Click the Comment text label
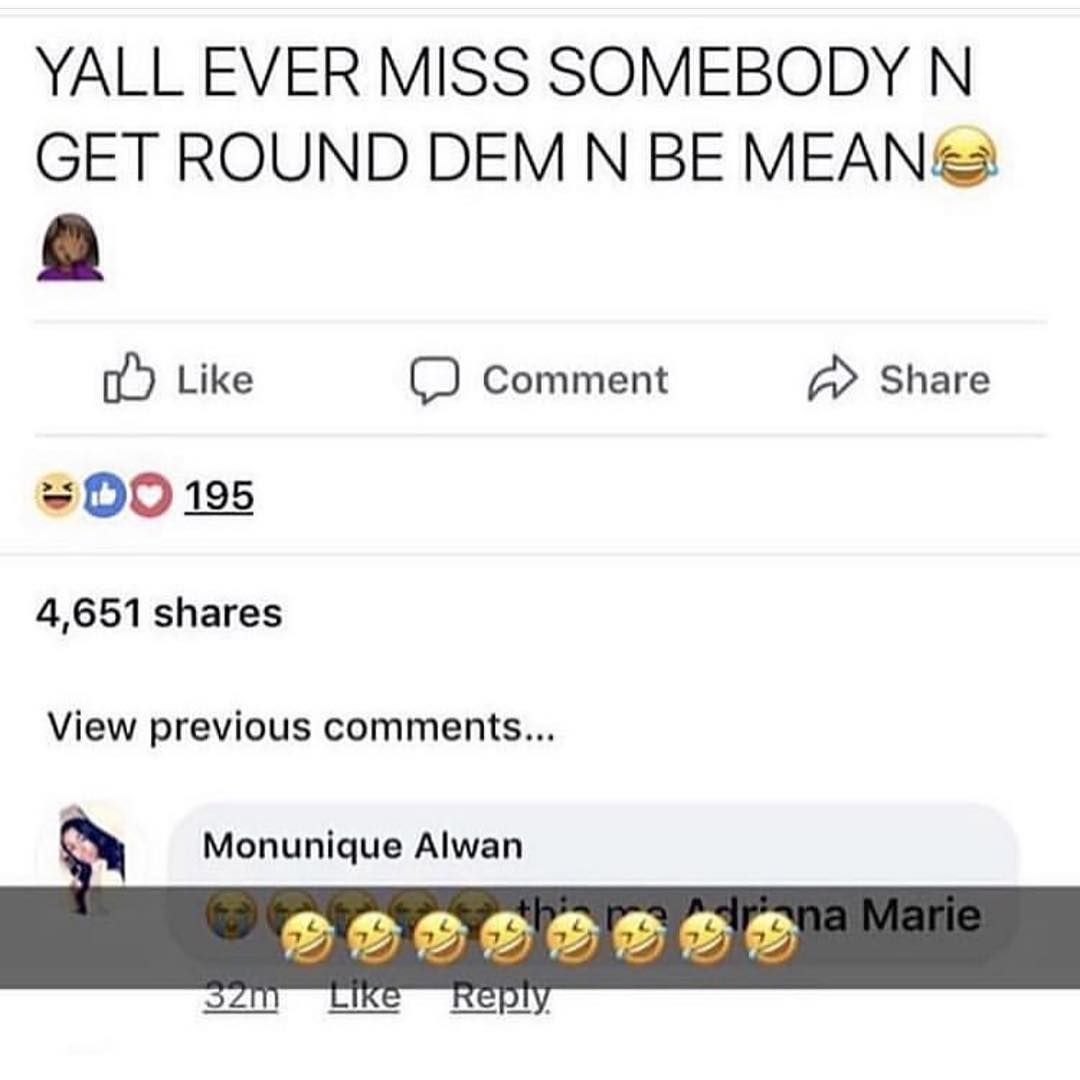Image resolution: width=1080 pixels, height=1080 pixels. point(575,380)
